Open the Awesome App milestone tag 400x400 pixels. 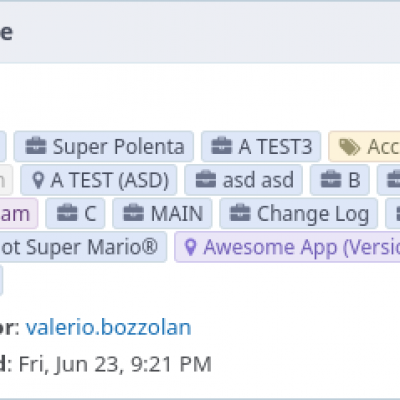tap(287, 247)
